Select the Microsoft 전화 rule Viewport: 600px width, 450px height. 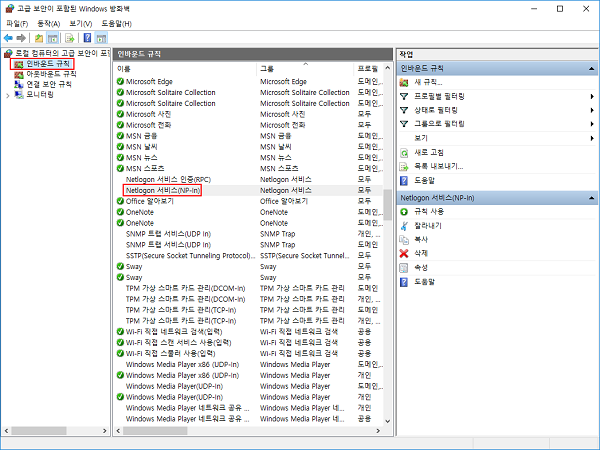249,125
